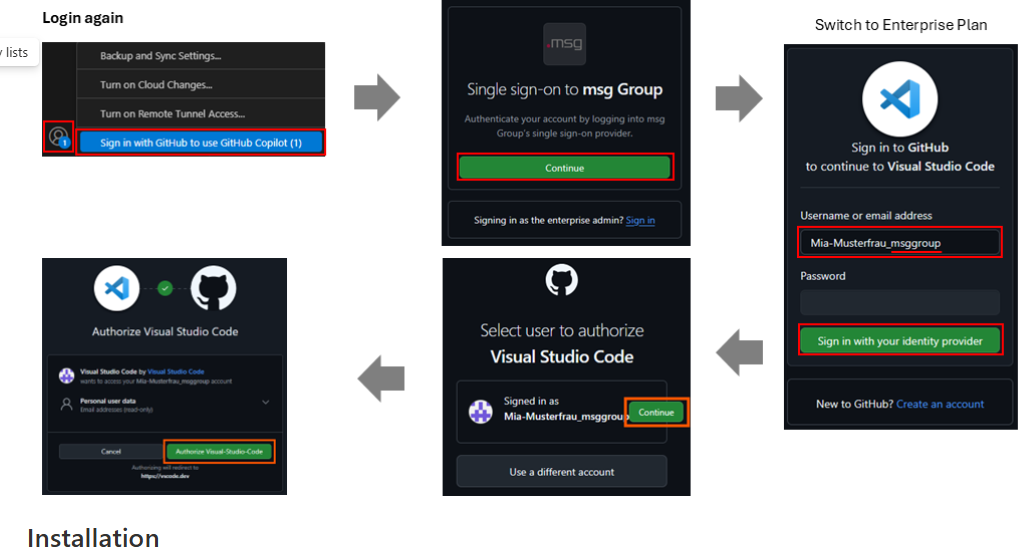Click the https://vscode.dev redirect text

click(165, 476)
